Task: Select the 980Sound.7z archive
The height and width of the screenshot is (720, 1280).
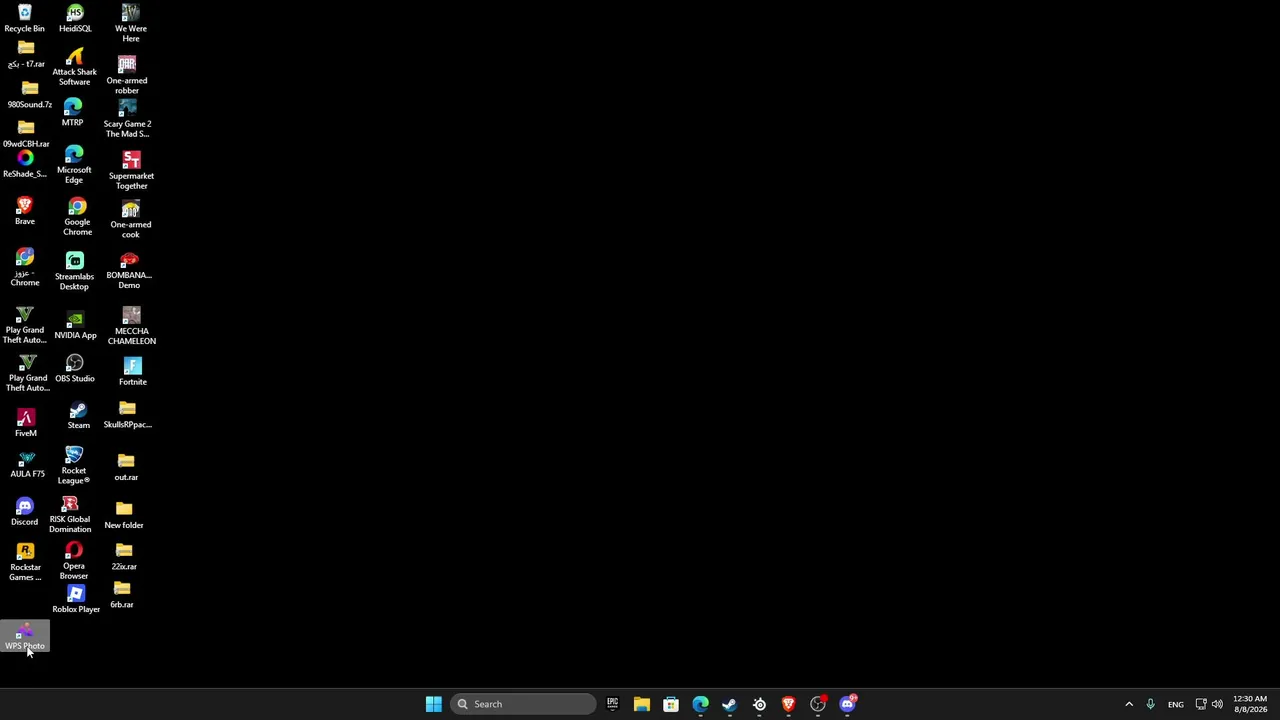Action: 30,95
